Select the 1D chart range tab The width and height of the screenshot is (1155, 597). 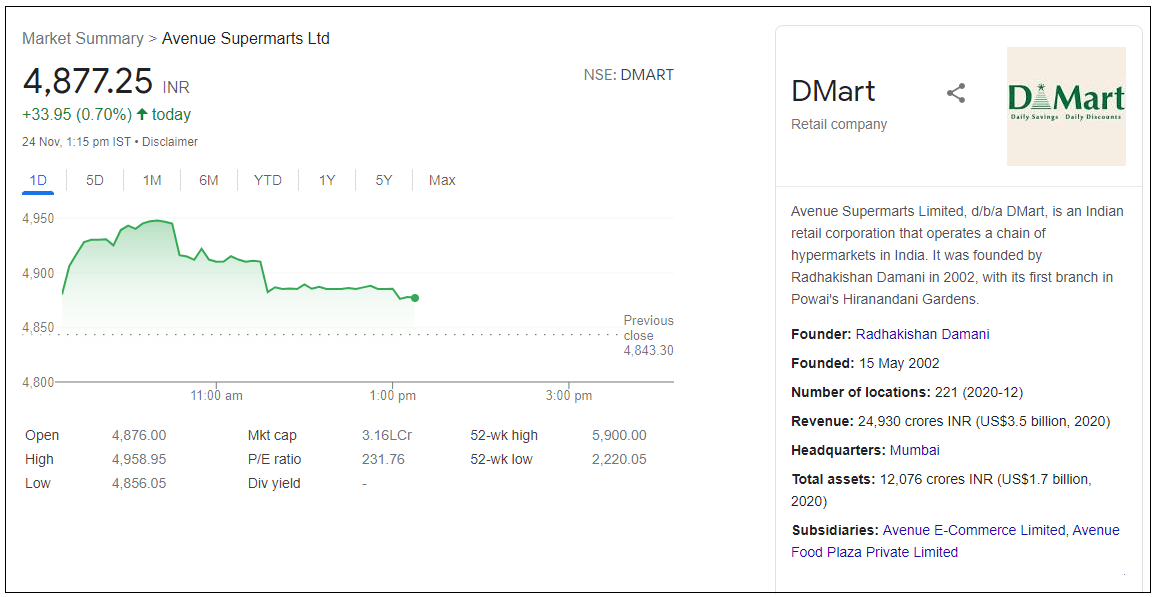click(38, 180)
